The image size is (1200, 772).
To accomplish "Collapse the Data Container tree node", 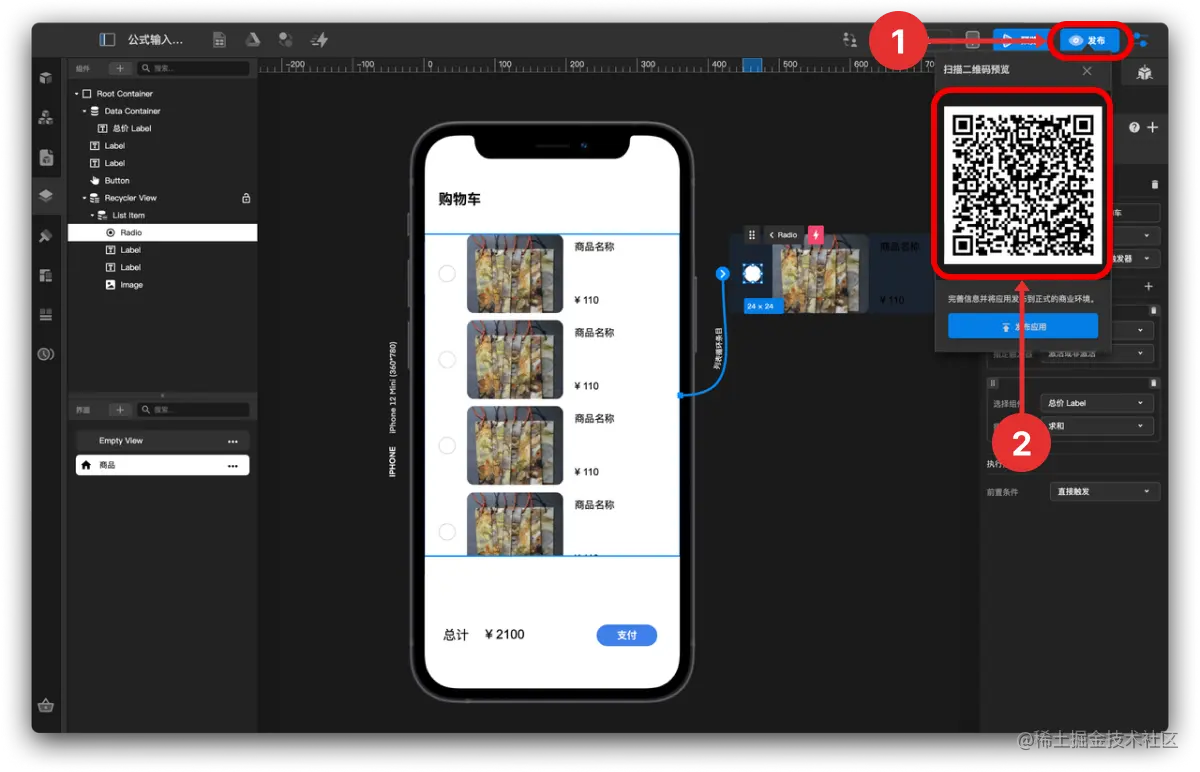I will click(84, 111).
